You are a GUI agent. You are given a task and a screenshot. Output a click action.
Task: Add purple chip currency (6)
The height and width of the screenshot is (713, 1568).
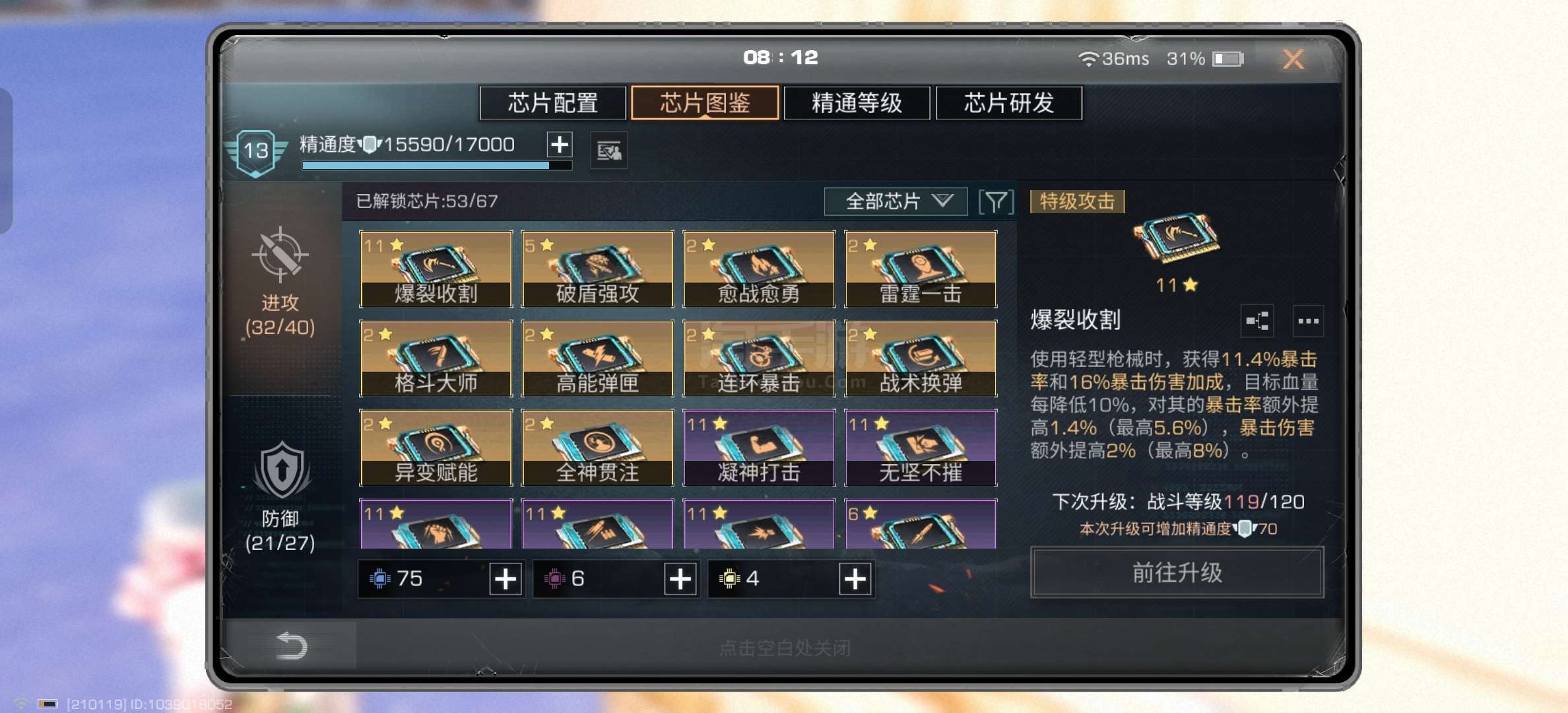pos(680,579)
